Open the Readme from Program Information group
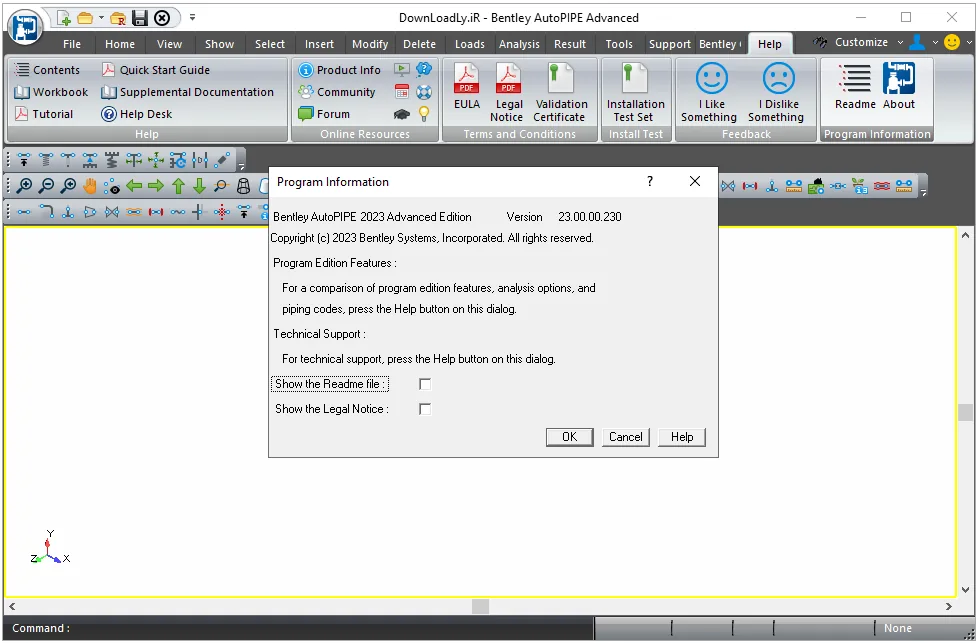 click(855, 87)
